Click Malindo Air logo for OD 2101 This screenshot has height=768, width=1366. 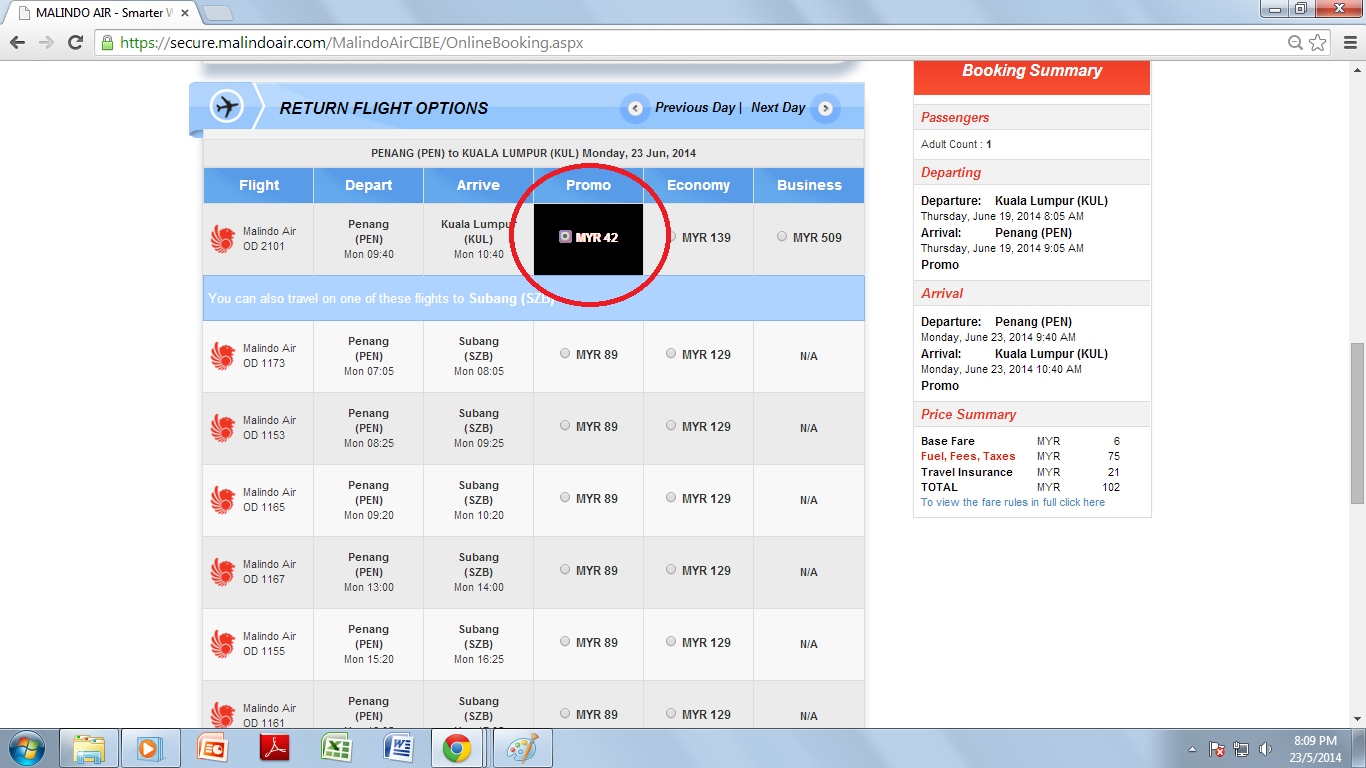(222, 239)
